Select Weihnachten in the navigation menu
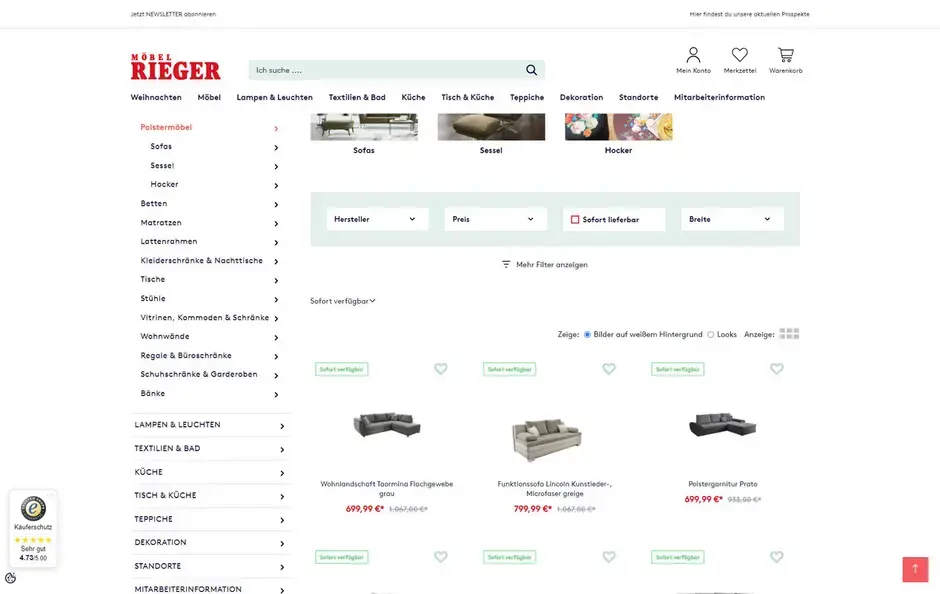 tap(156, 97)
